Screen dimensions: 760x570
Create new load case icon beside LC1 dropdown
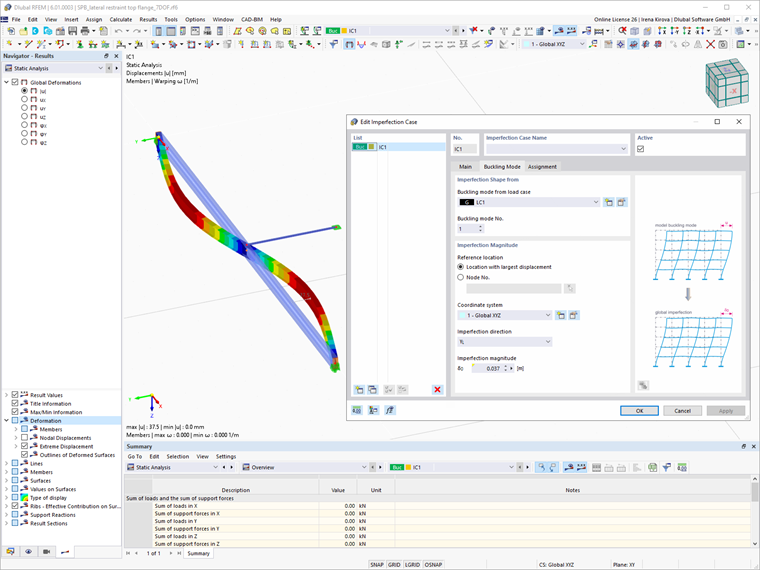(608, 202)
